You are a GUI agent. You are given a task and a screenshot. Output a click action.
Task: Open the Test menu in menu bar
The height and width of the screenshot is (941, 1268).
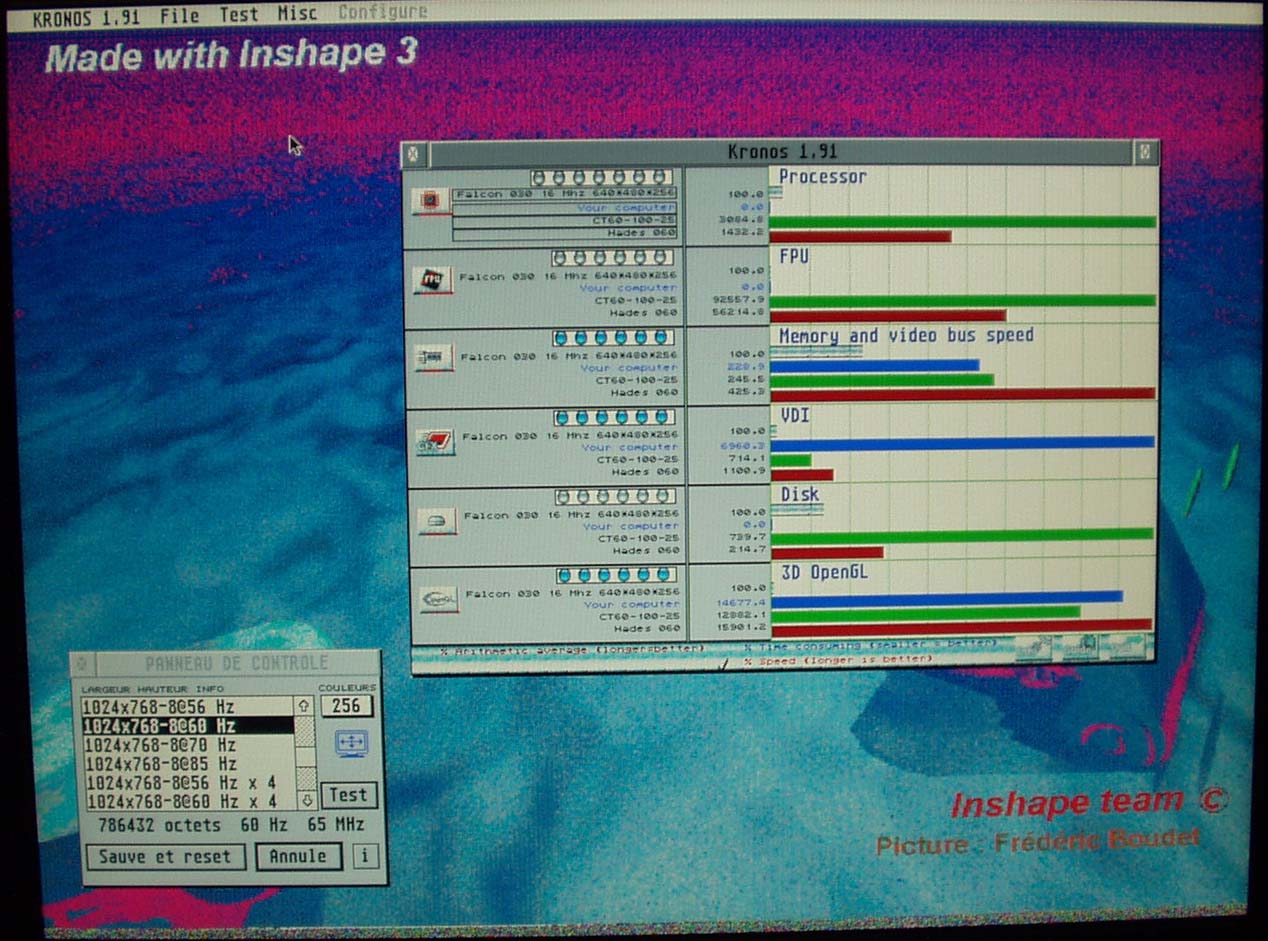(238, 14)
